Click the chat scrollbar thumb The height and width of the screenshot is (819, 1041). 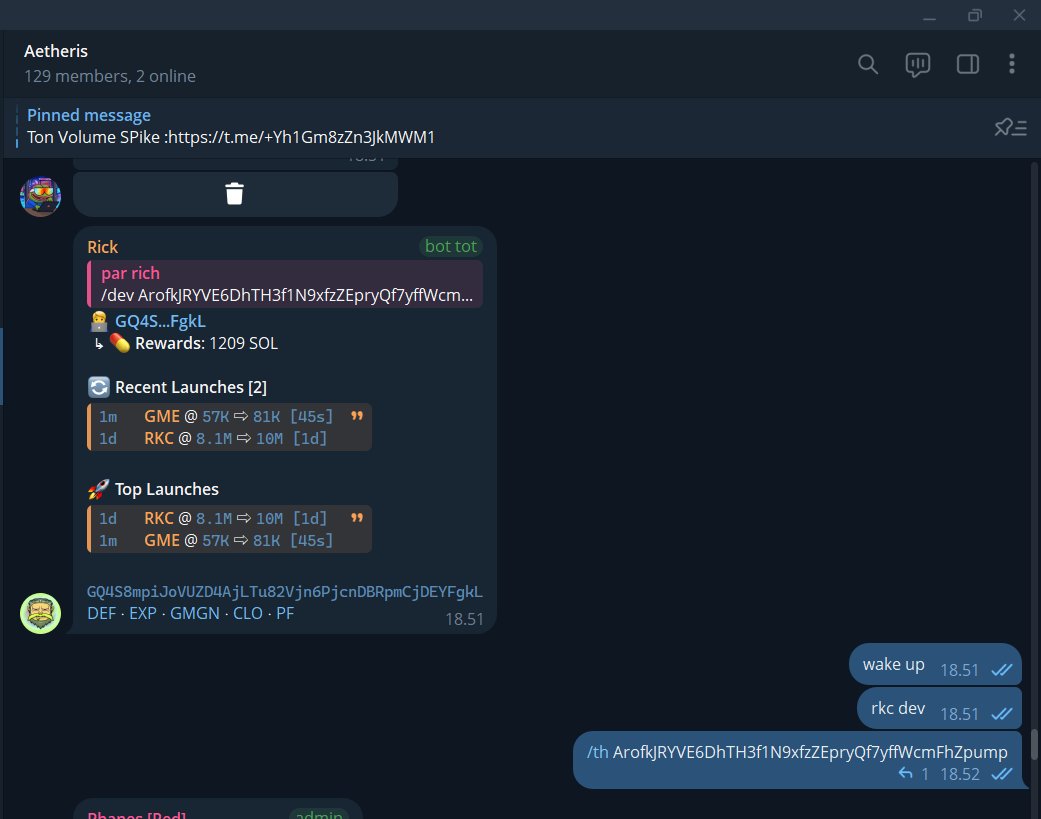pyautogui.click(x=1034, y=745)
